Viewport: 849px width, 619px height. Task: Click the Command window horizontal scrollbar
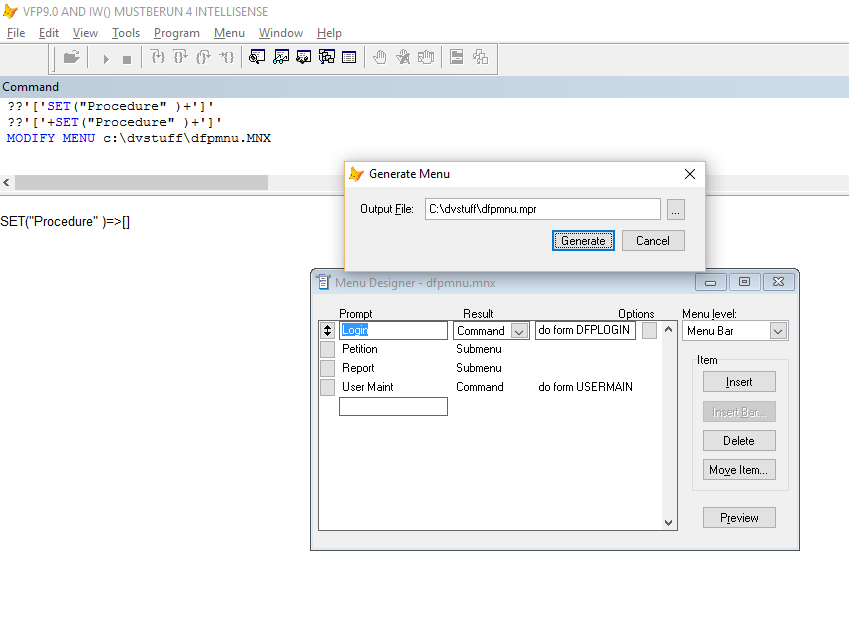pyautogui.click(x=140, y=182)
